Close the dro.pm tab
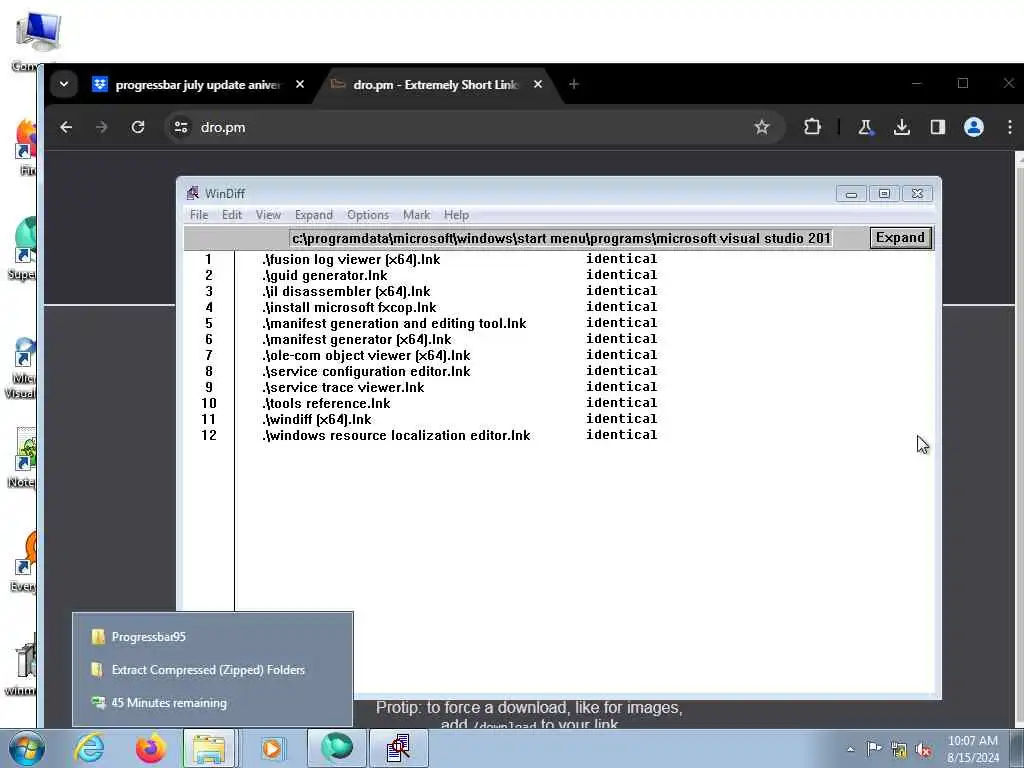Image resolution: width=1024 pixels, height=768 pixels. 537,84
